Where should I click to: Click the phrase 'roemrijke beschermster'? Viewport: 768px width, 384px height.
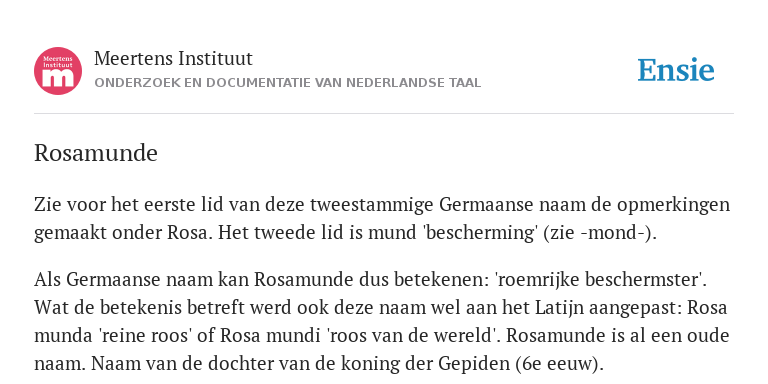(x=600, y=280)
